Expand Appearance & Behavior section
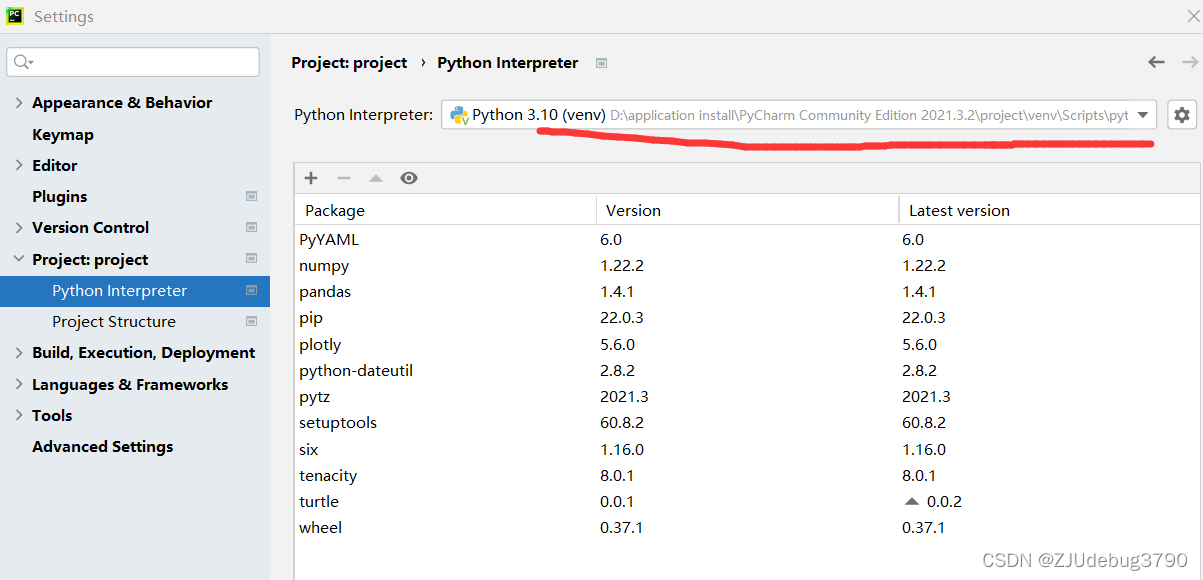Image resolution: width=1203 pixels, height=580 pixels. 19,103
